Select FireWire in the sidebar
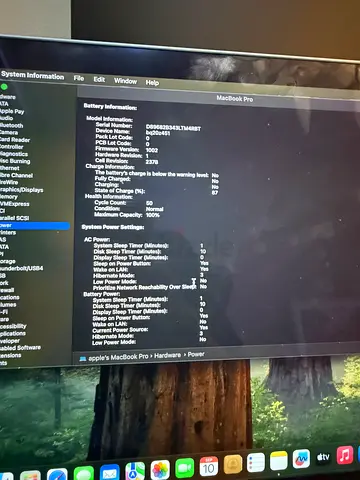Screen dimensions: 360x480 pos(9,182)
